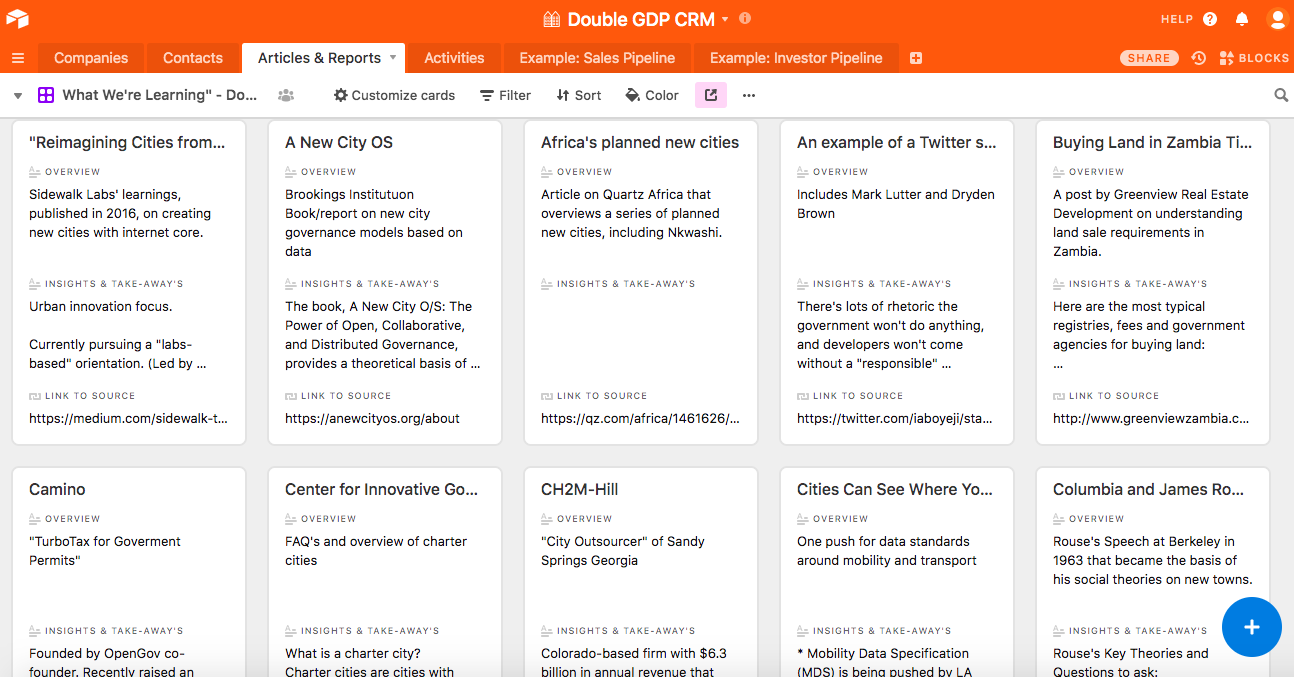Toggle the views sidebar expander arrow
Image resolution: width=1294 pixels, height=677 pixels.
pyautogui.click(x=18, y=96)
